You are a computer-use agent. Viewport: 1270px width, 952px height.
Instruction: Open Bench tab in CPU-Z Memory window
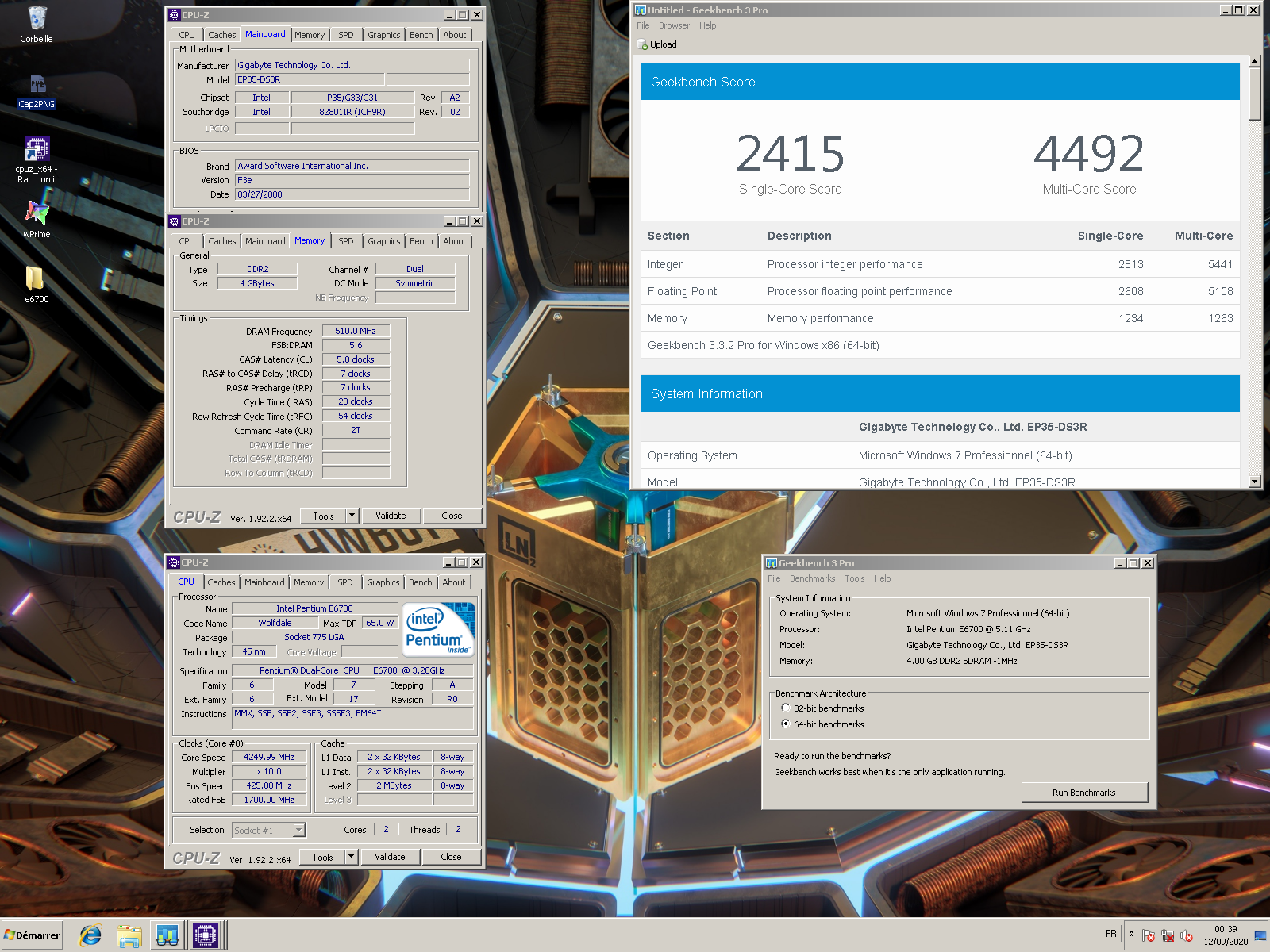tap(421, 241)
